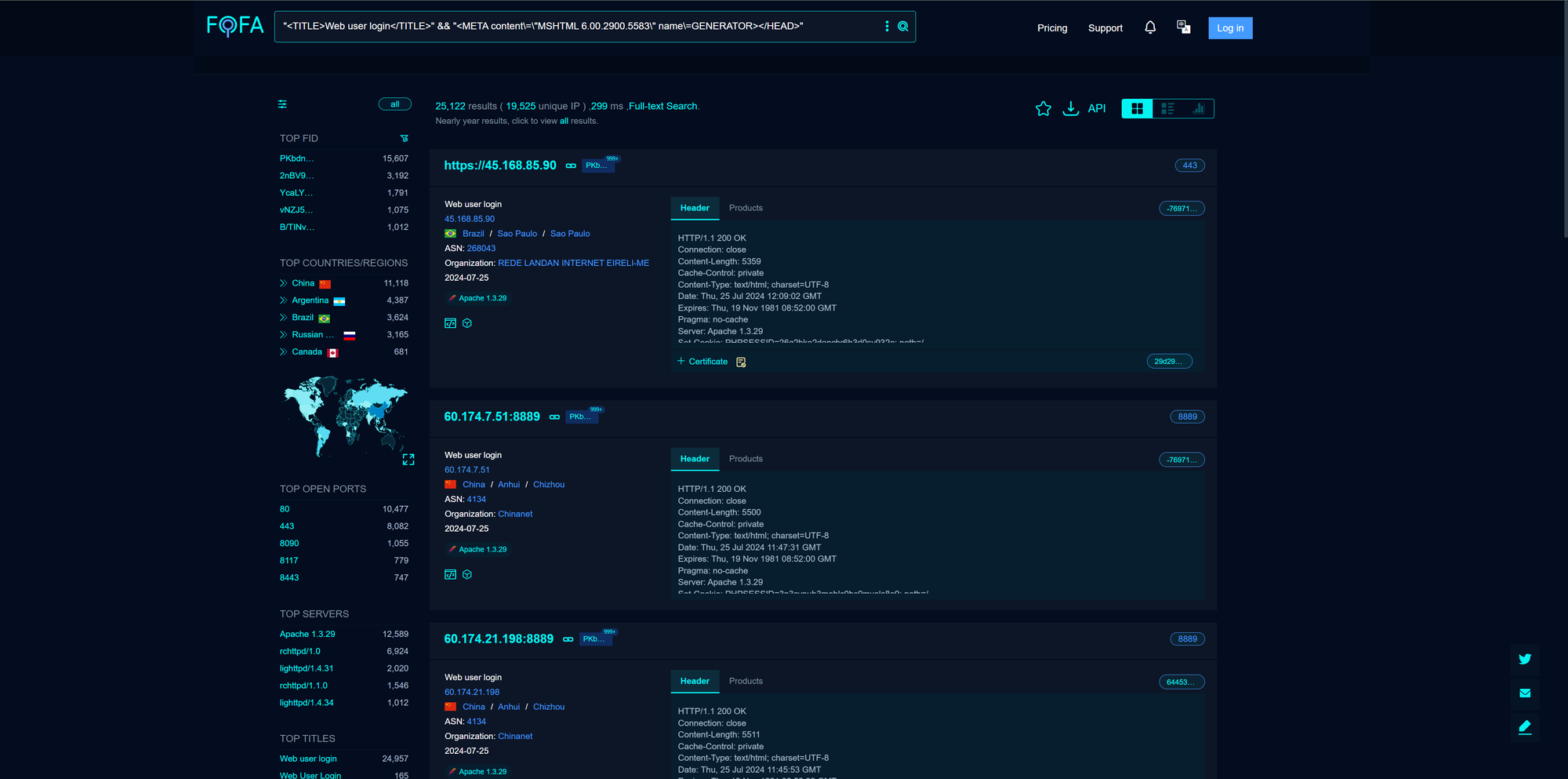Screen dimensions: 1568x779
Task: View website source icon for 60.174.7.51
Action: tap(450, 575)
